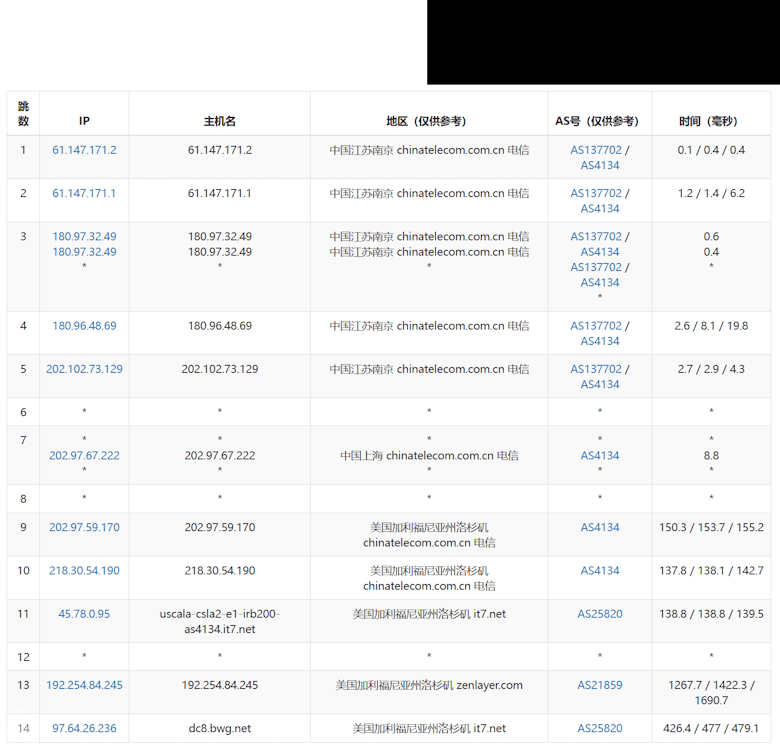Open AS25820 link in hop 11 row

tap(600, 614)
